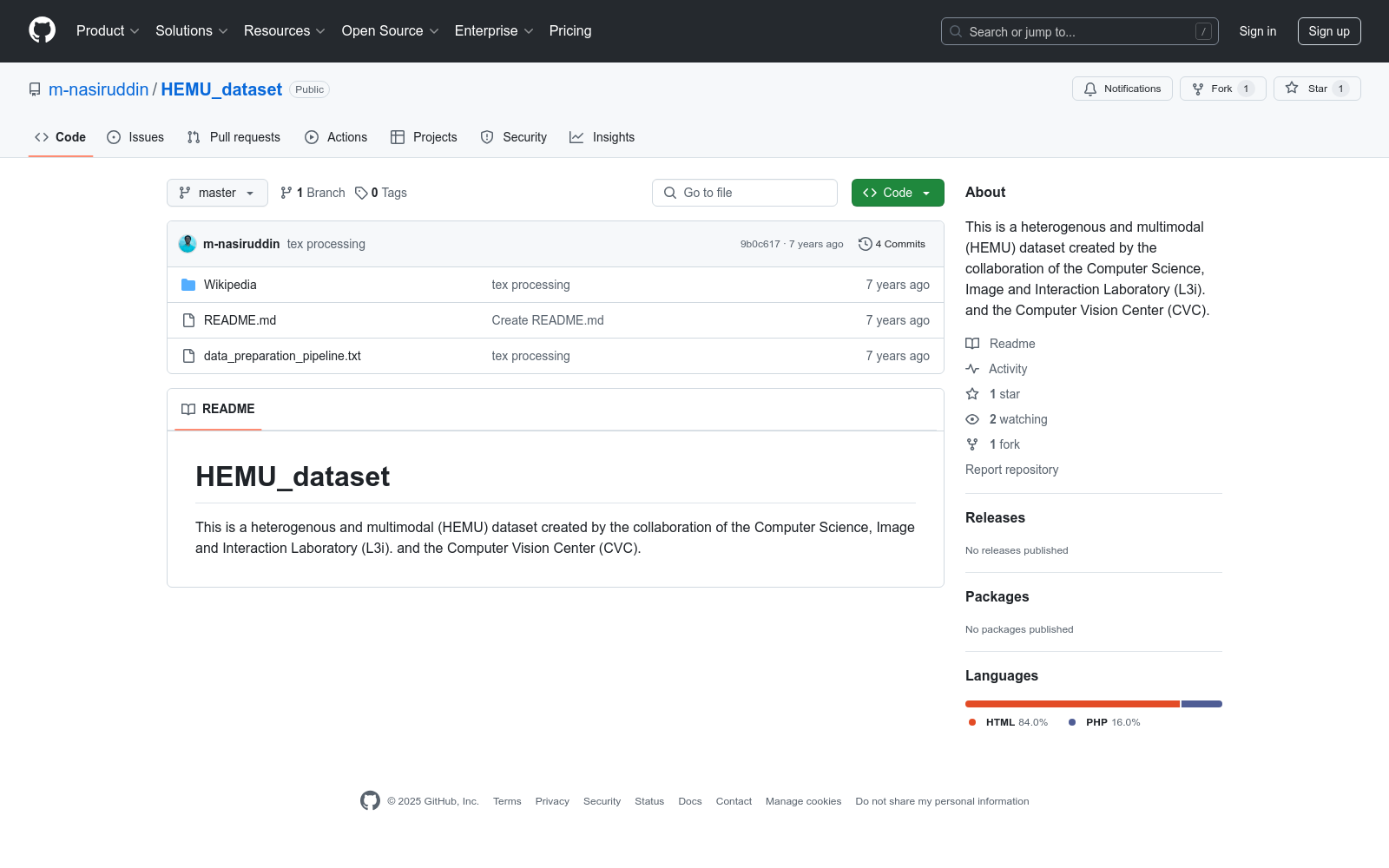Click the data_preparation_pipeline.txt file icon
The image size is (1389, 868).
click(x=188, y=356)
